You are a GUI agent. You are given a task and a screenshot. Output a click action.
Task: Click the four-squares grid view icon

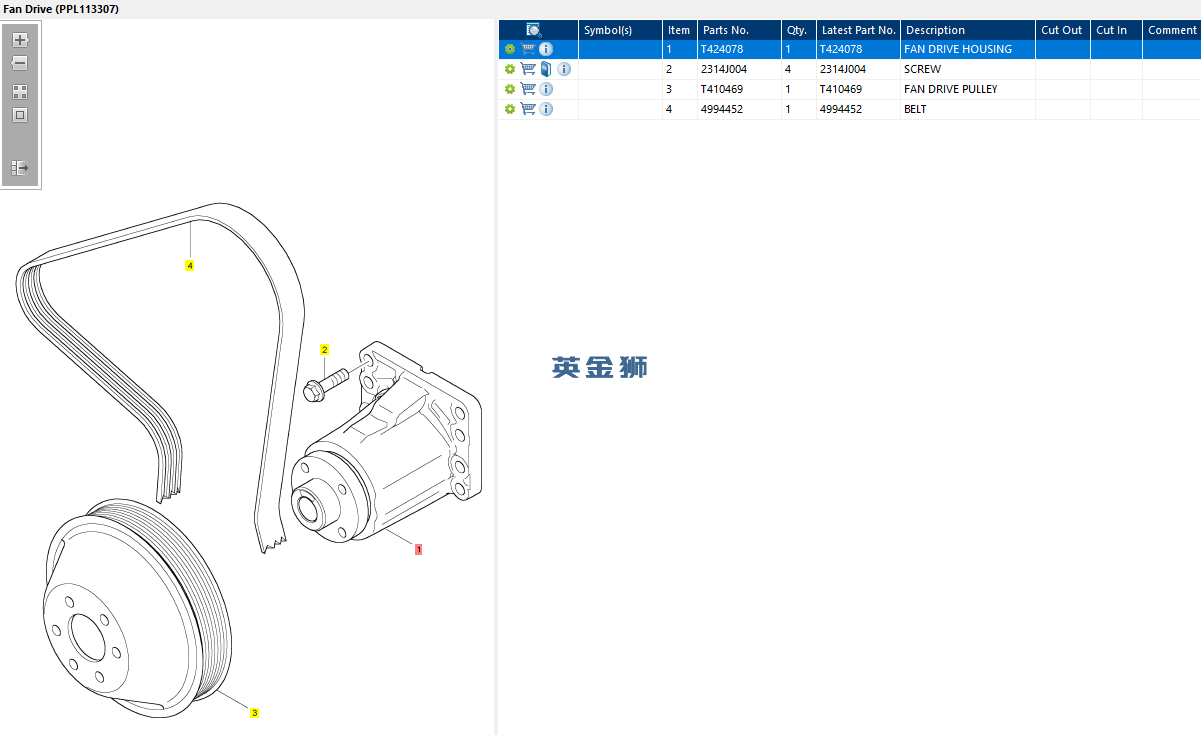tap(20, 91)
